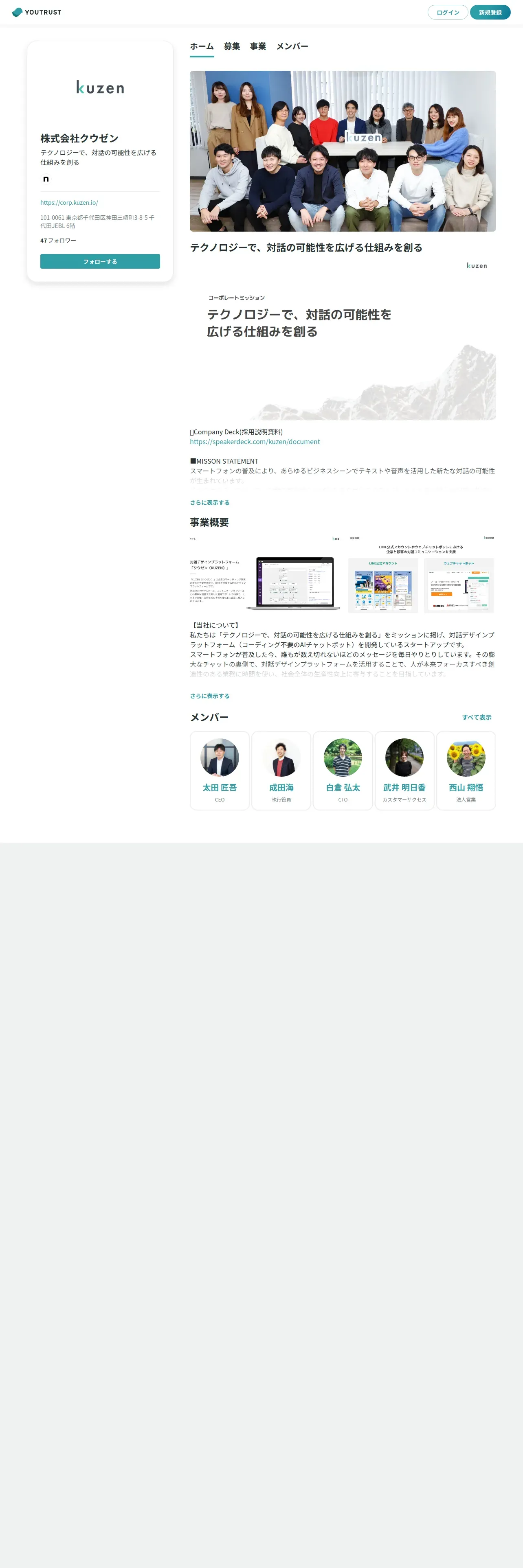Image resolution: width=523 pixels, height=1568 pixels.
Task: Open the corp.kuzen.io website link
Action: click(69, 203)
